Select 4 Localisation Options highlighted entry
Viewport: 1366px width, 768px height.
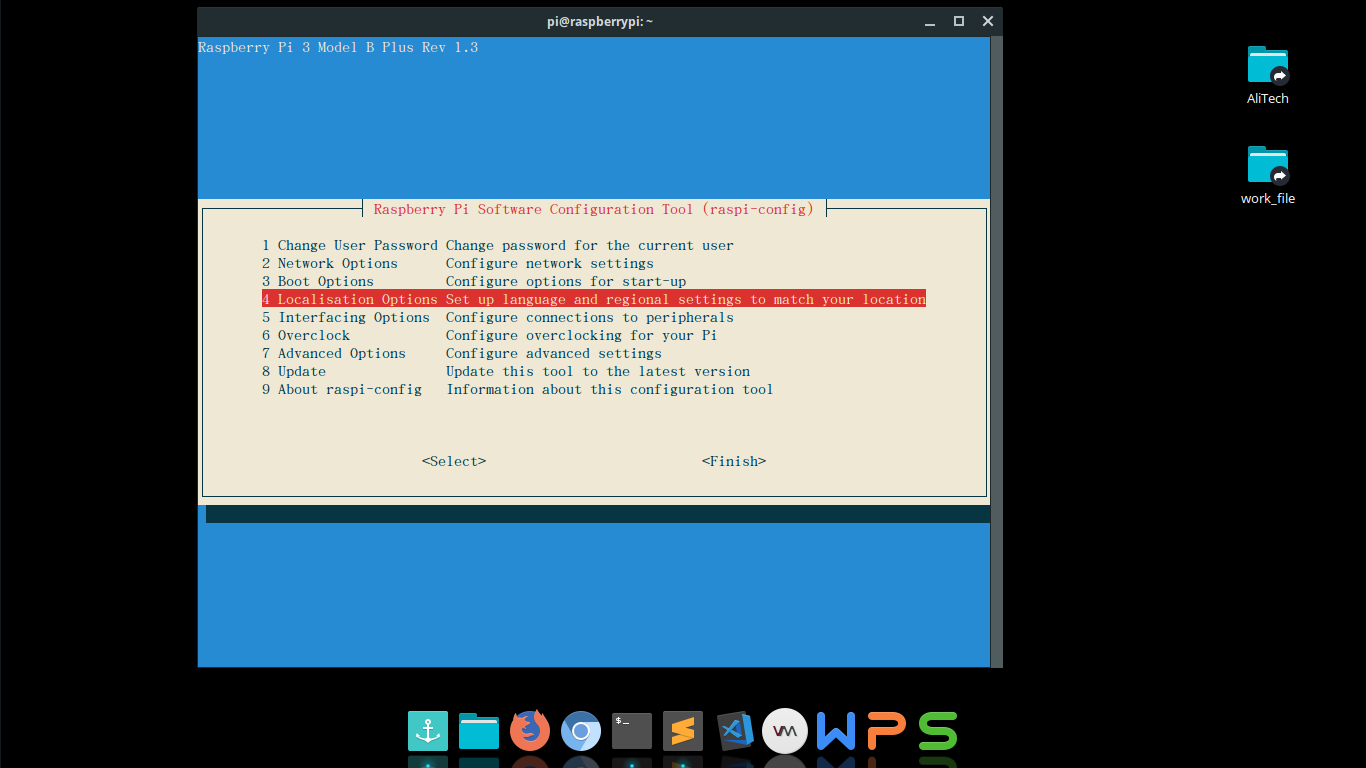[594, 299]
